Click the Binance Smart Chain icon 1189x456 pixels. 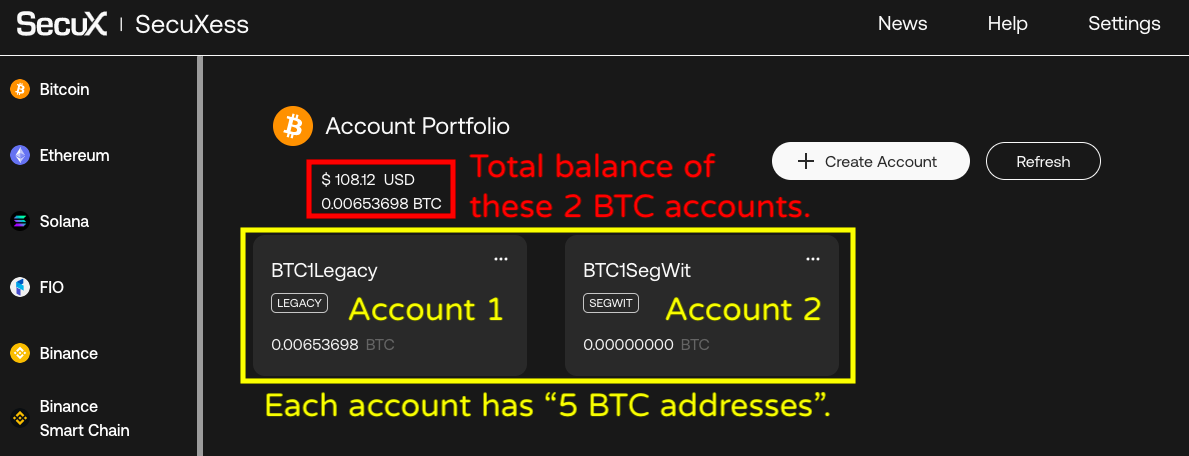(20, 418)
